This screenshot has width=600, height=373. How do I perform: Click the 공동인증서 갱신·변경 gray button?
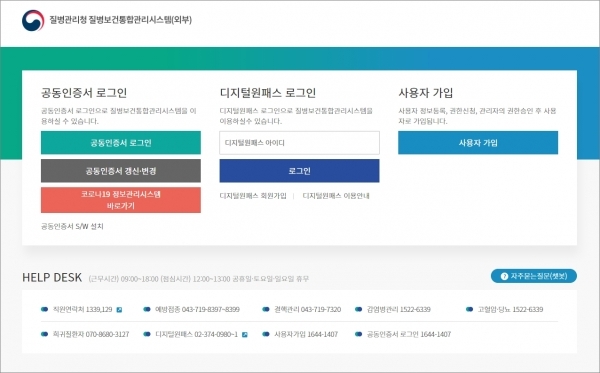[x=121, y=171]
